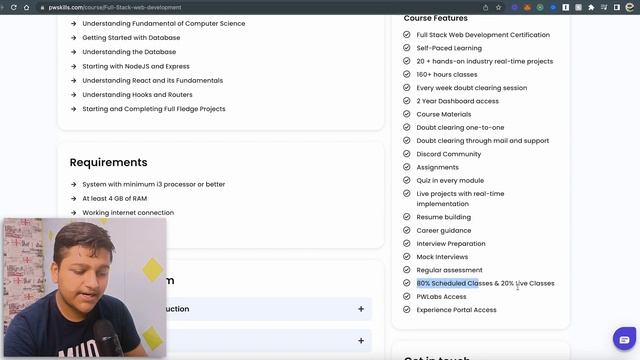Click 'Doubt clearing through mail and support'
The image size is (640, 360).
(x=482, y=140)
